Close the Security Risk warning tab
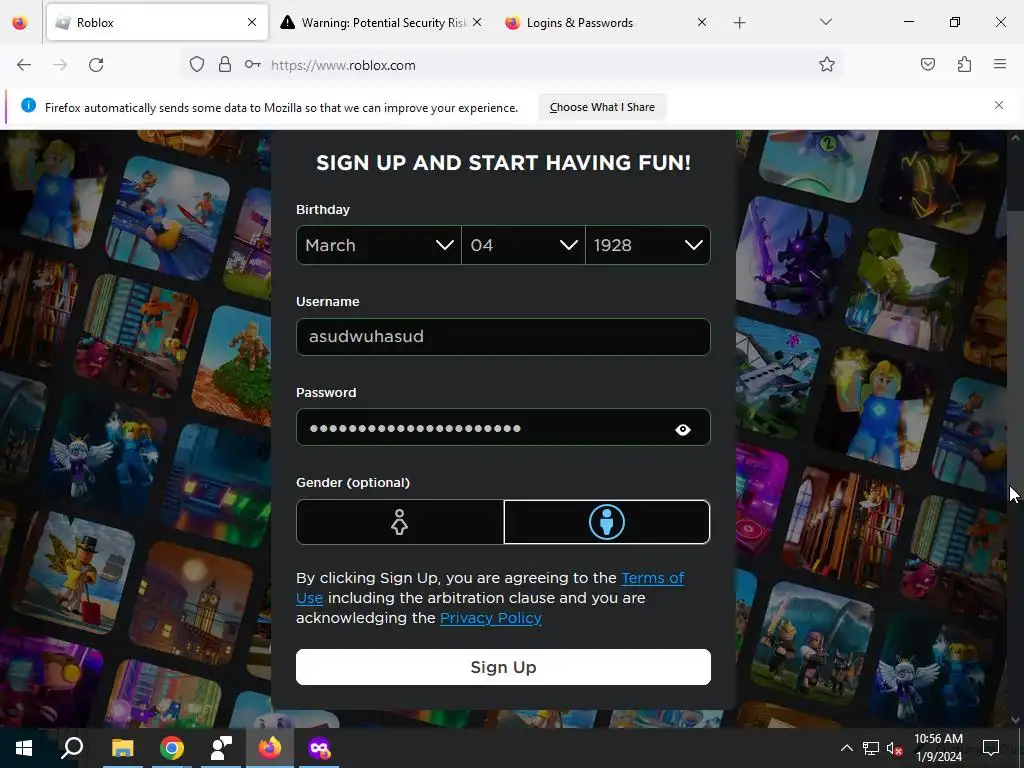Image resolution: width=1024 pixels, height=768 pixels. tap(477, 23)
